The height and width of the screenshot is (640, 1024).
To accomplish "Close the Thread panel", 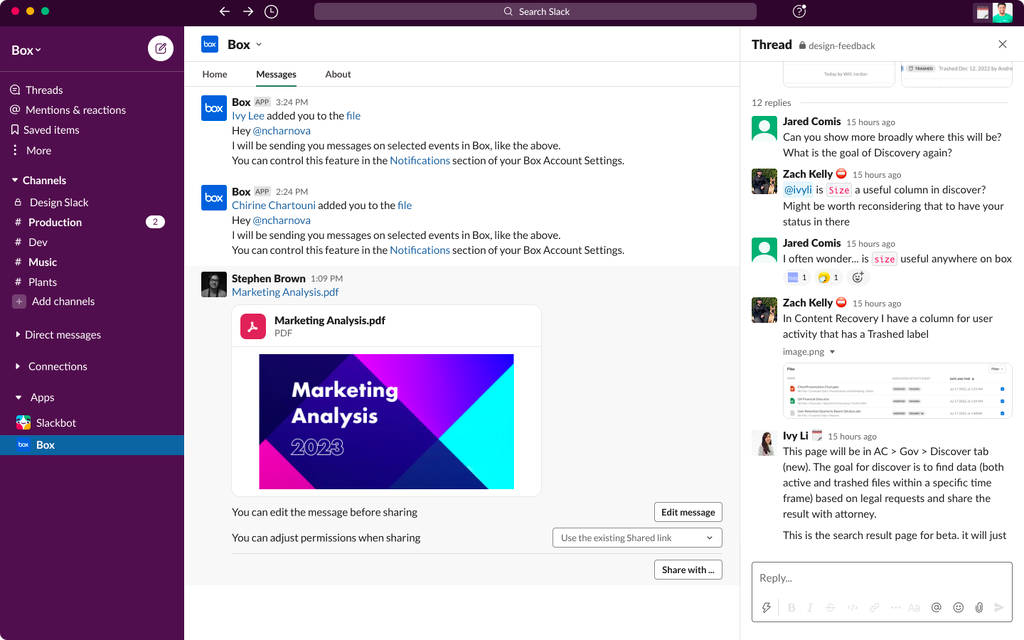I will 1002,44.
